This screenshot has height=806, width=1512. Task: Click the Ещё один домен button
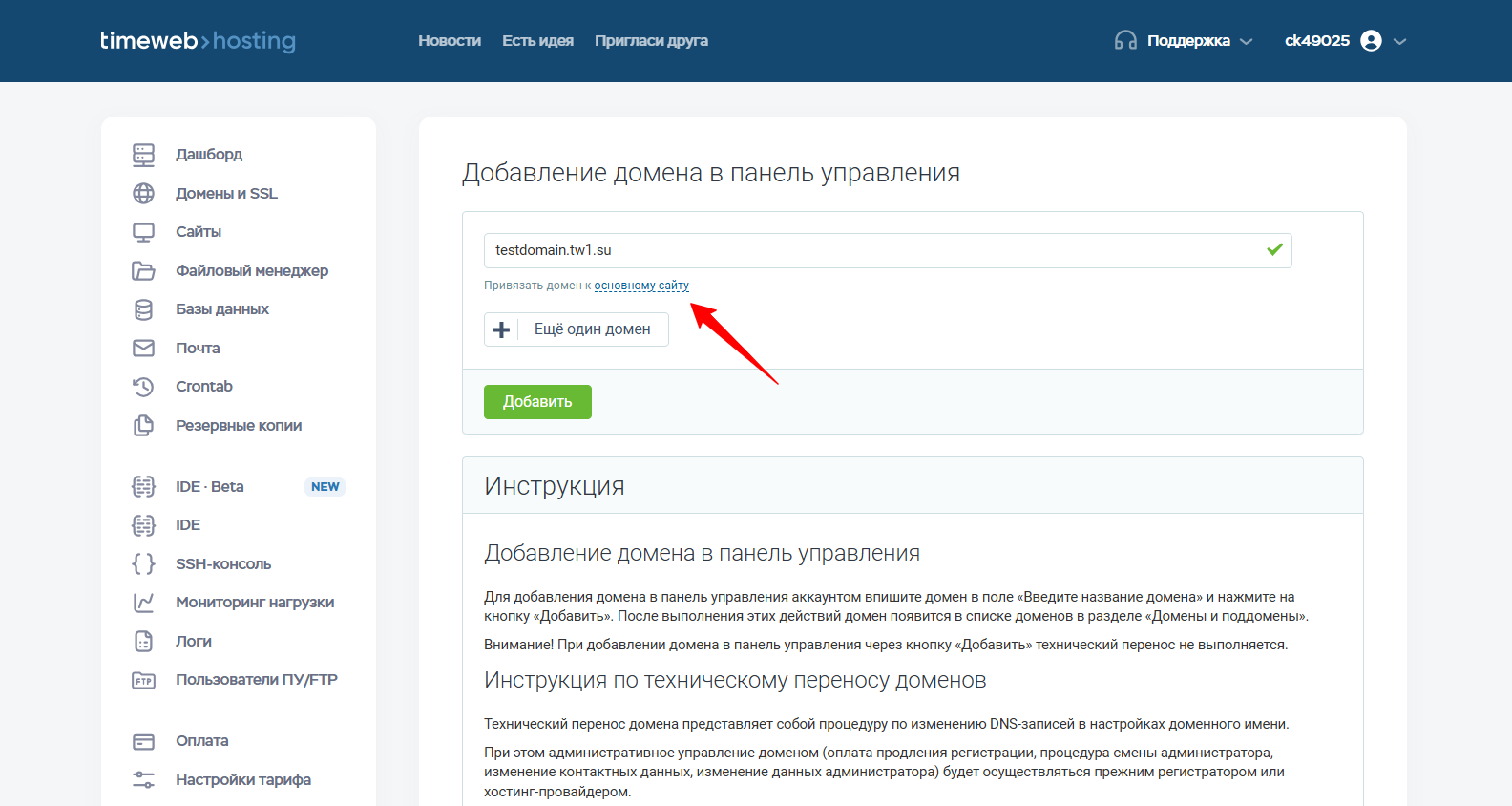coord(577,329)
